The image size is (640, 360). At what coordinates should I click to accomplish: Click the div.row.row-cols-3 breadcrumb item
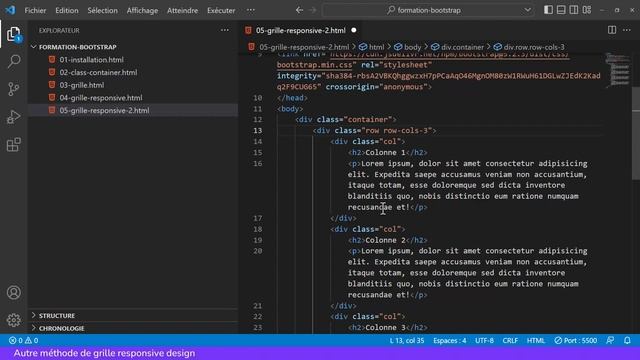(529, 47)
